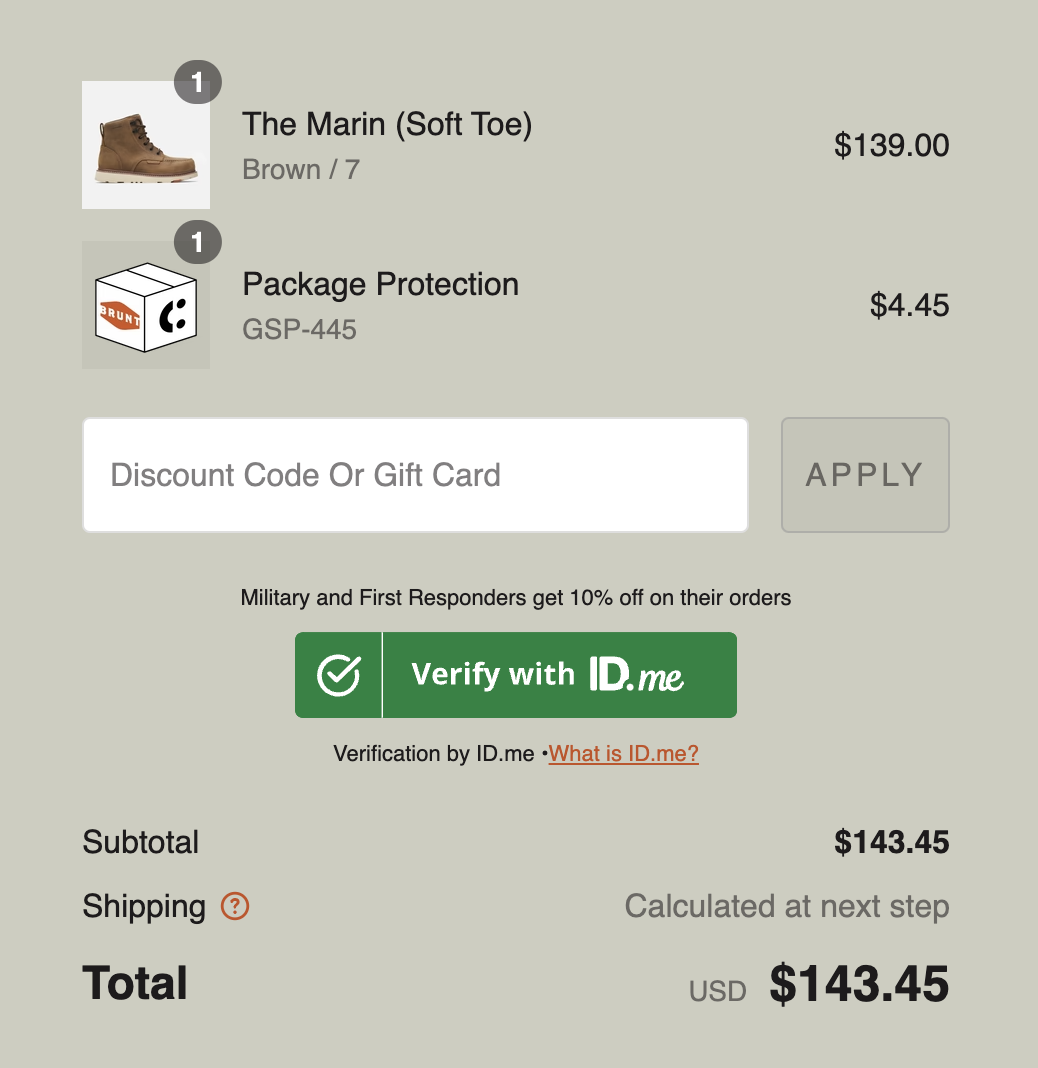The image size is (1038, 1068).
Task: Click the quantity badge on Package Protection
Action: point(197,242)
